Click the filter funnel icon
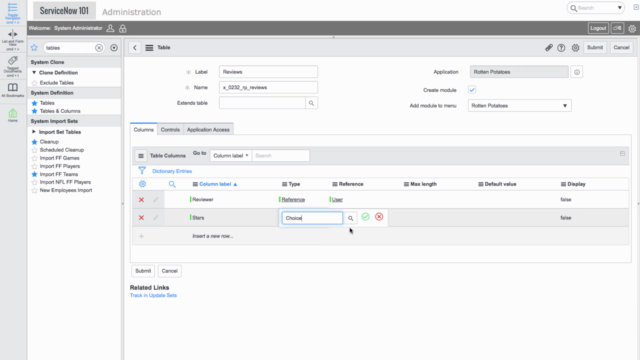This screenshot has width=640, height=360. (142, 171)
